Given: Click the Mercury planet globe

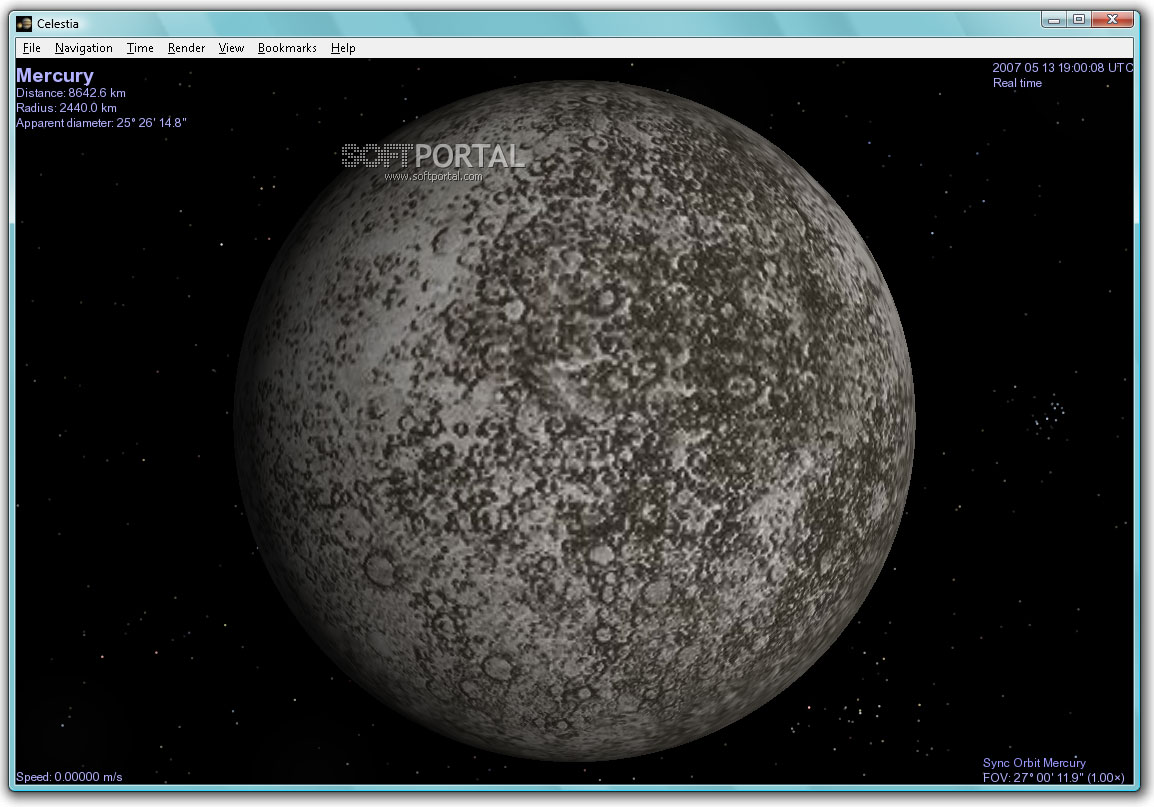Looking at the screenshot, I should [x=575, y=421].
